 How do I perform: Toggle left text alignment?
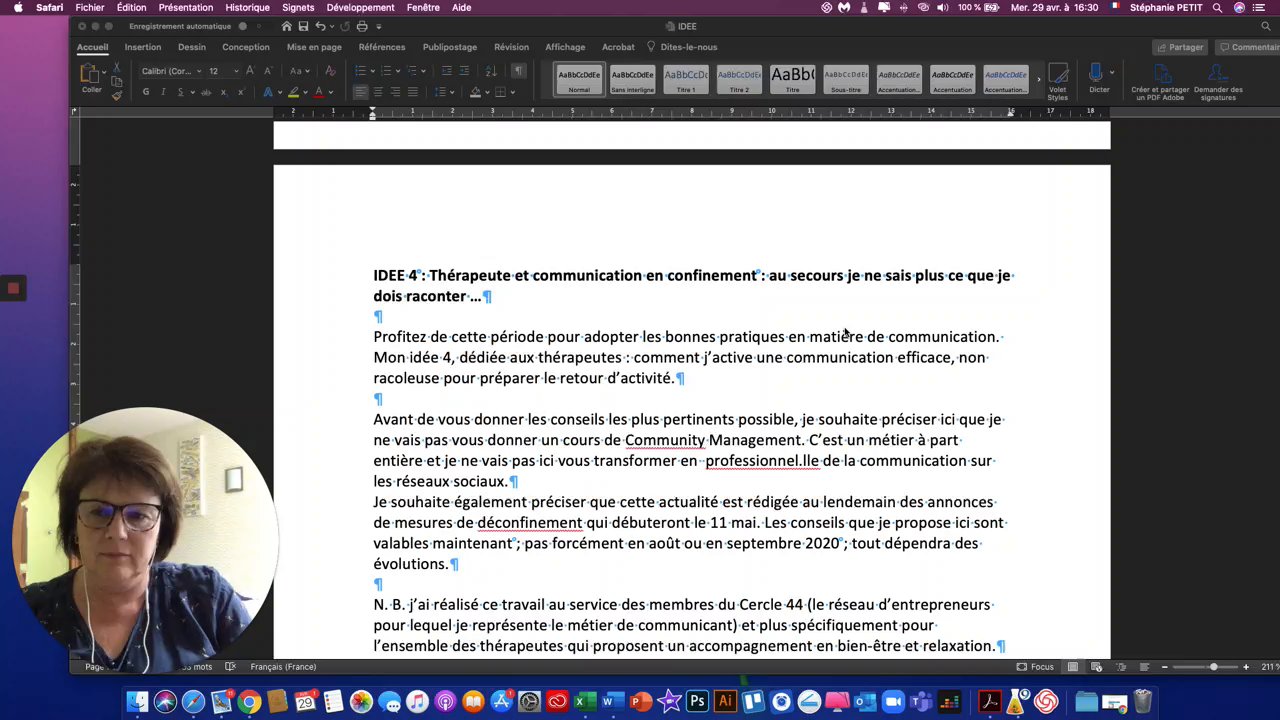pyautogui.click(x=361, y=92)
